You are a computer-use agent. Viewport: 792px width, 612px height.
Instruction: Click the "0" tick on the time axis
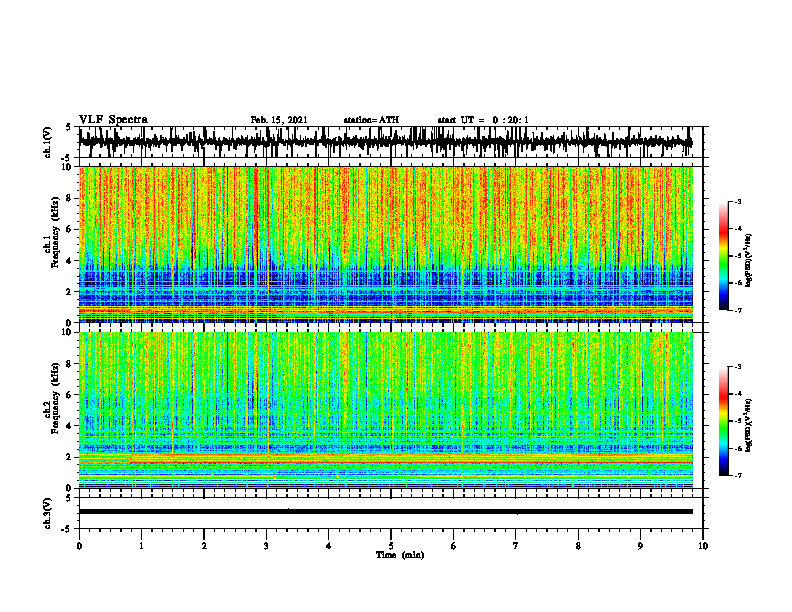(x=79, y=546)
